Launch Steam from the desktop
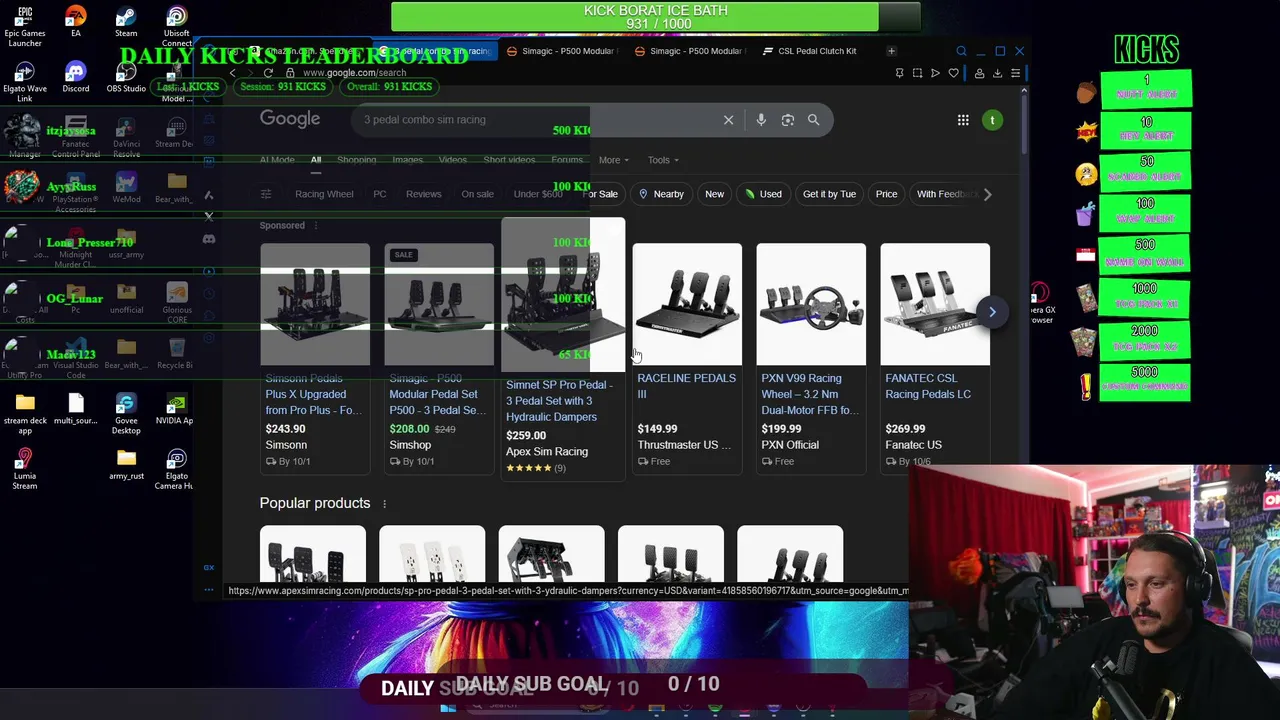This screenshot has height=720, width=1280. [126, 22]
